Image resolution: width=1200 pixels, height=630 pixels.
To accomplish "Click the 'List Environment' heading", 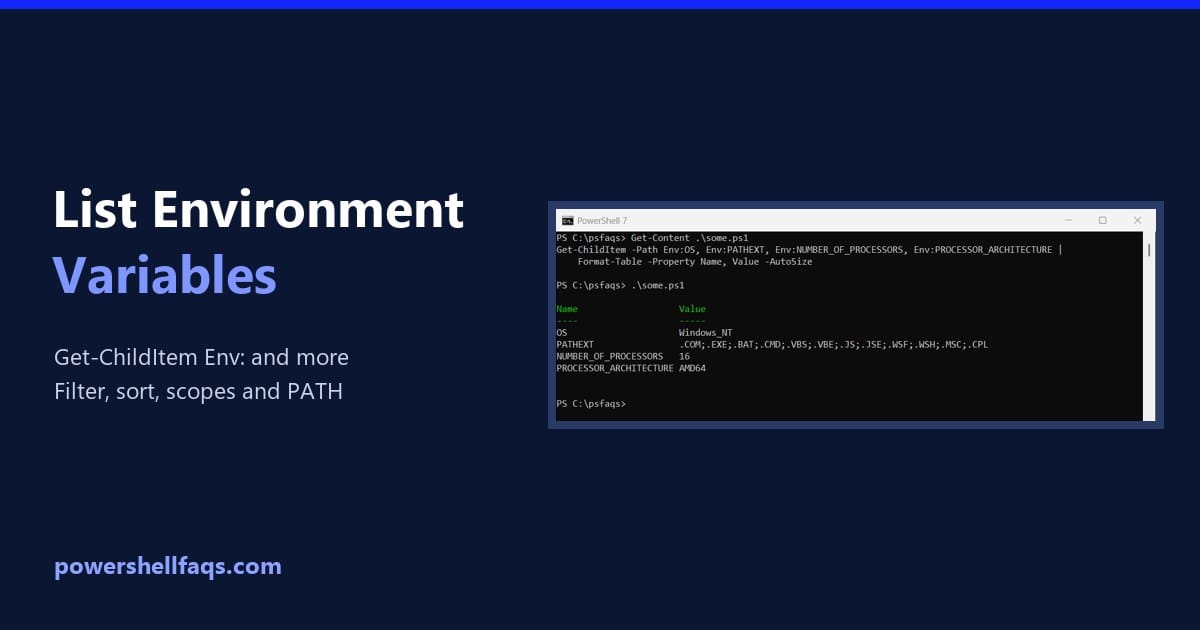I will (259, 211).
